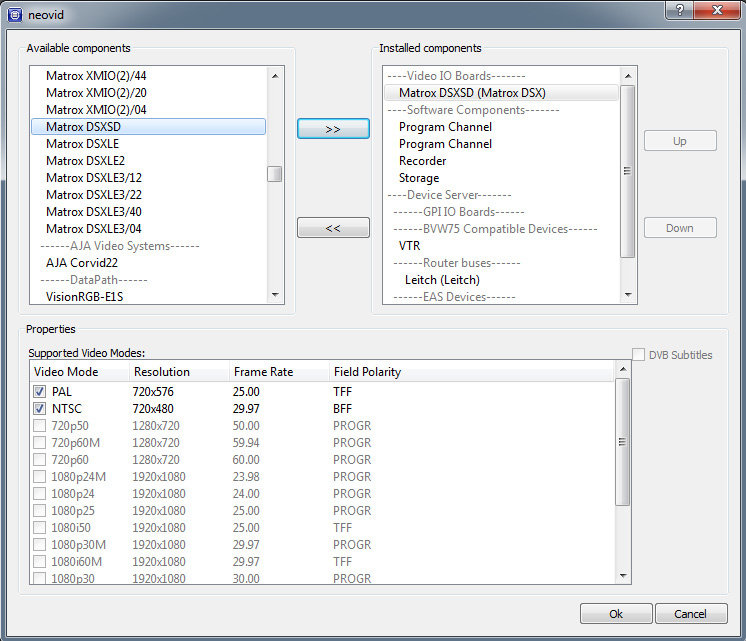Enable the 1080i50 video mode checkbox

[x=39, y=528]
